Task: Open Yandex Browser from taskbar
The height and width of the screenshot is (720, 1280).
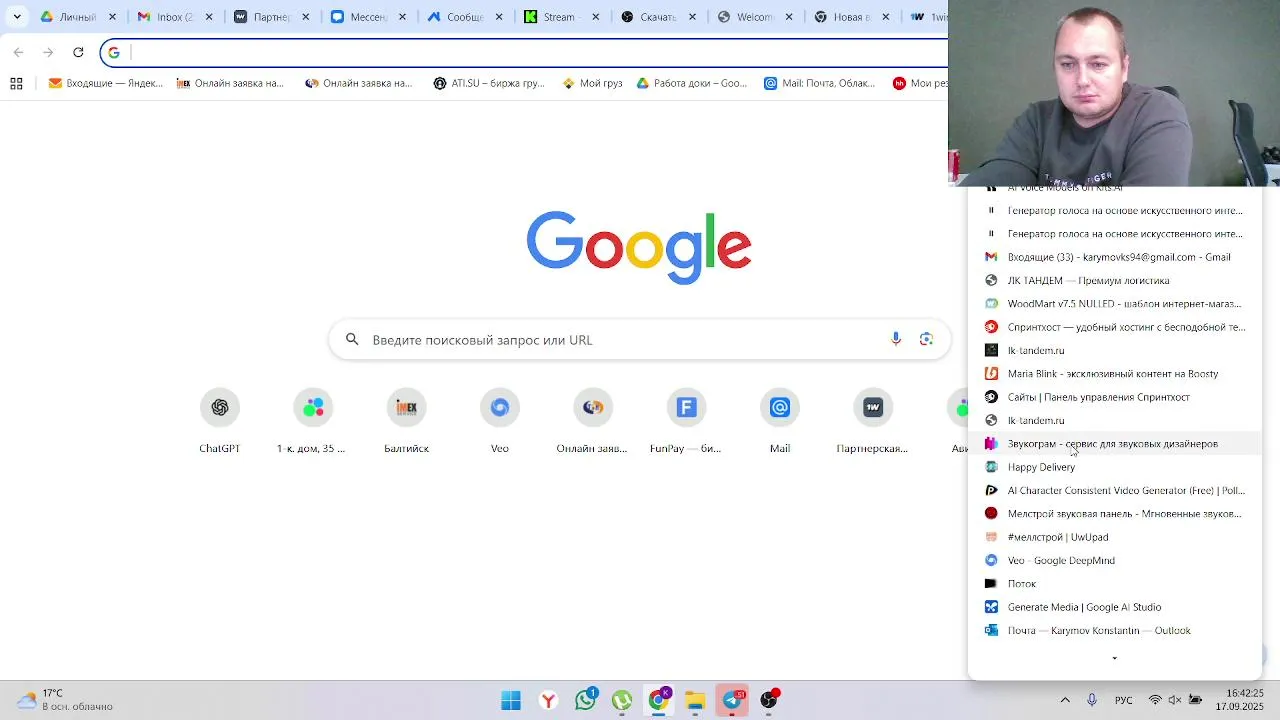Action: tap(548, 700)
